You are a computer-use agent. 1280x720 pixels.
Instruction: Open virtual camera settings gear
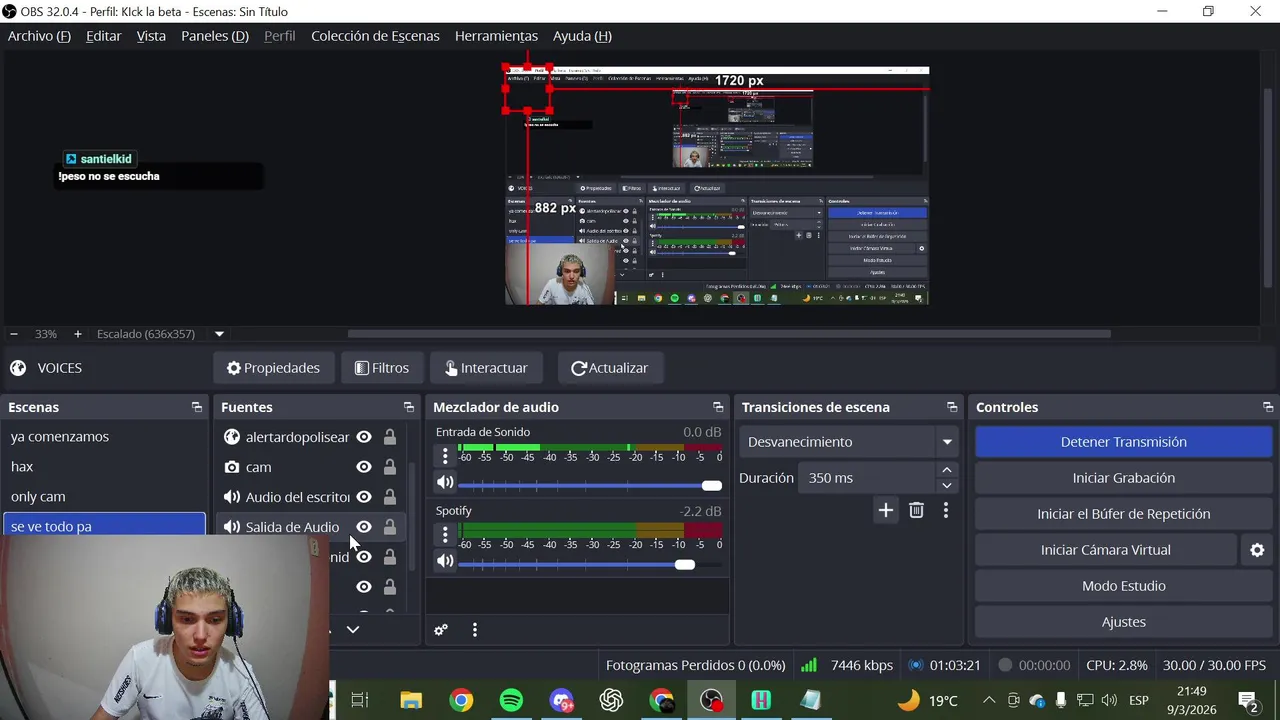point(1257,550)
